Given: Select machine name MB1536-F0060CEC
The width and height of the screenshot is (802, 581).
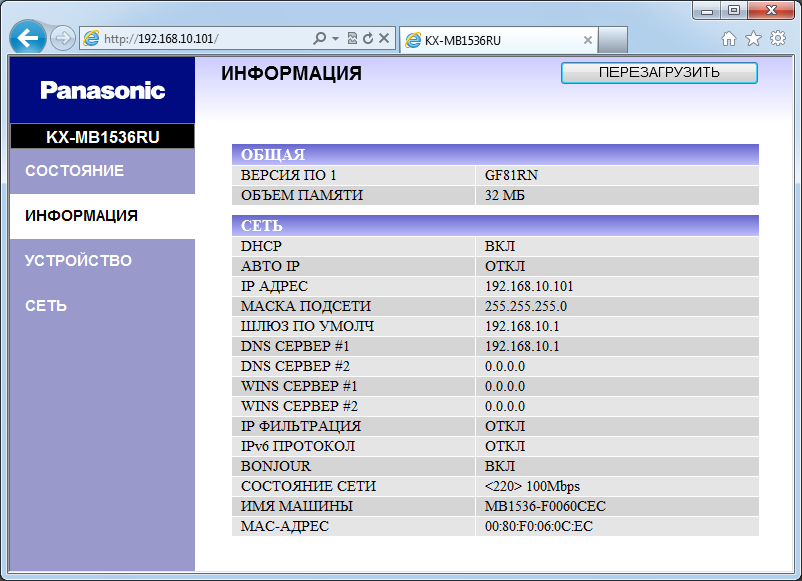Looking at the screenshot, I should tap(545, 505).
